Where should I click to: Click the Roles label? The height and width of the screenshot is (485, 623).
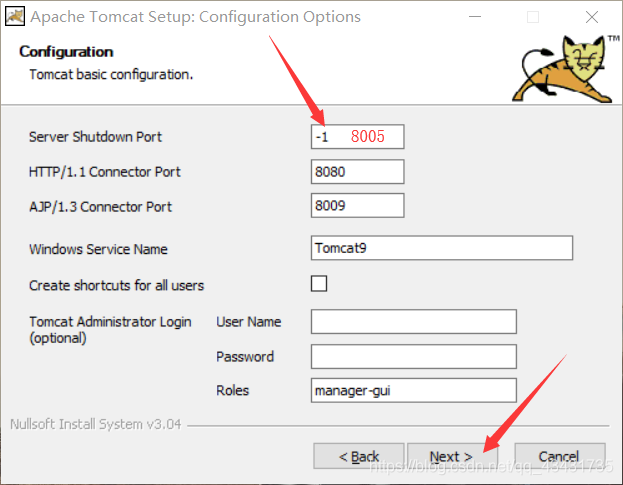(232, 390)
